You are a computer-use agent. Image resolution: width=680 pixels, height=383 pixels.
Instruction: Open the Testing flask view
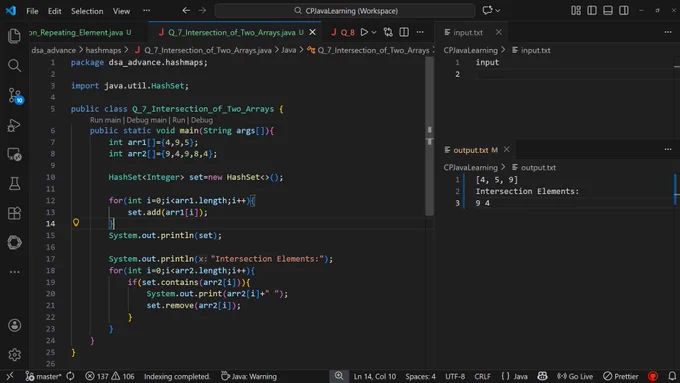coord(14,183)
